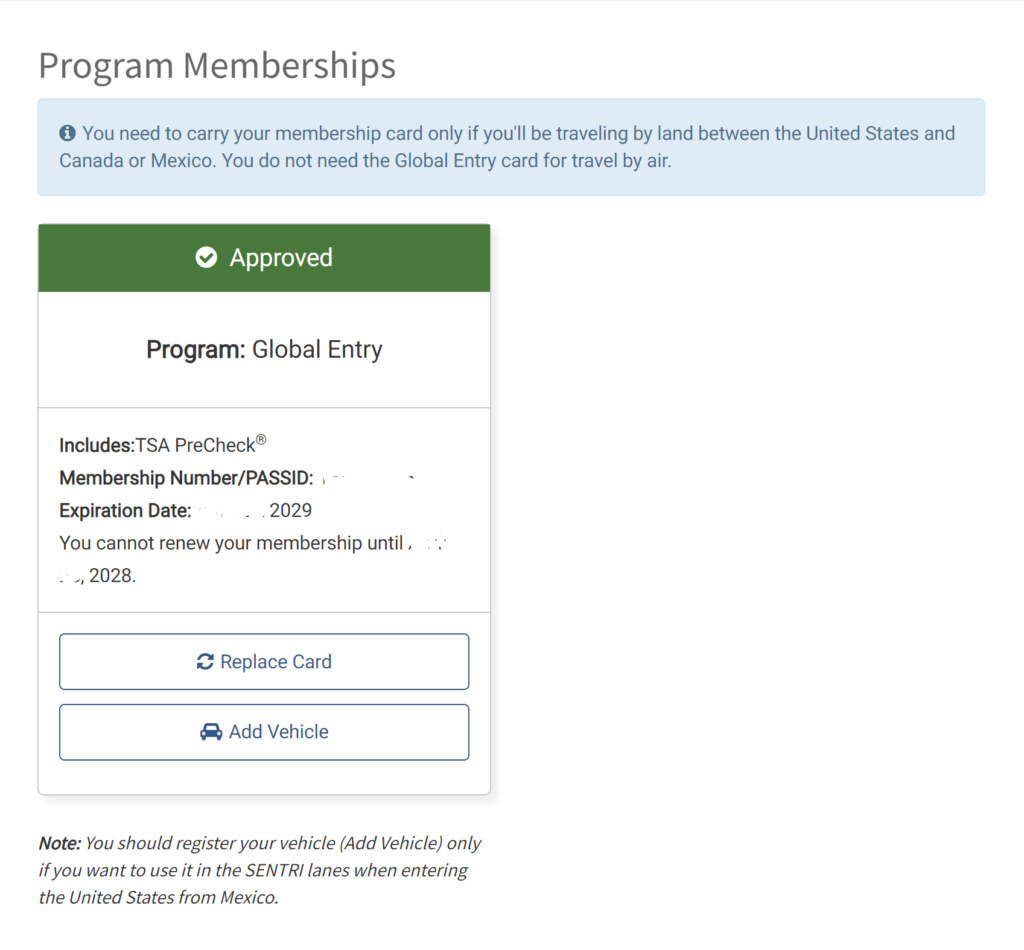Screen dimensions: 1024x950
Task: Click the SENTRI lanes sentence in the note
Action: click(x=253, y=870)
